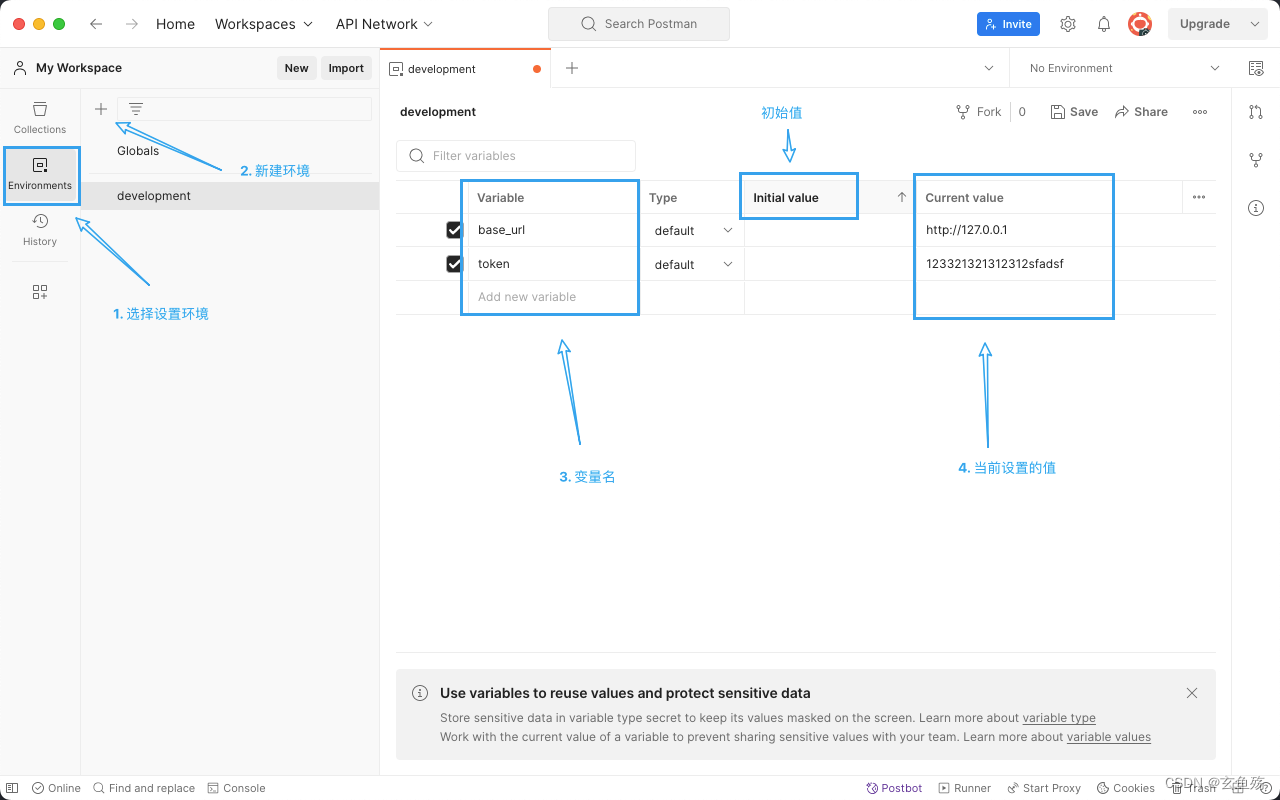Toggle sidebar icon in status bar

[x=12, y=788]
